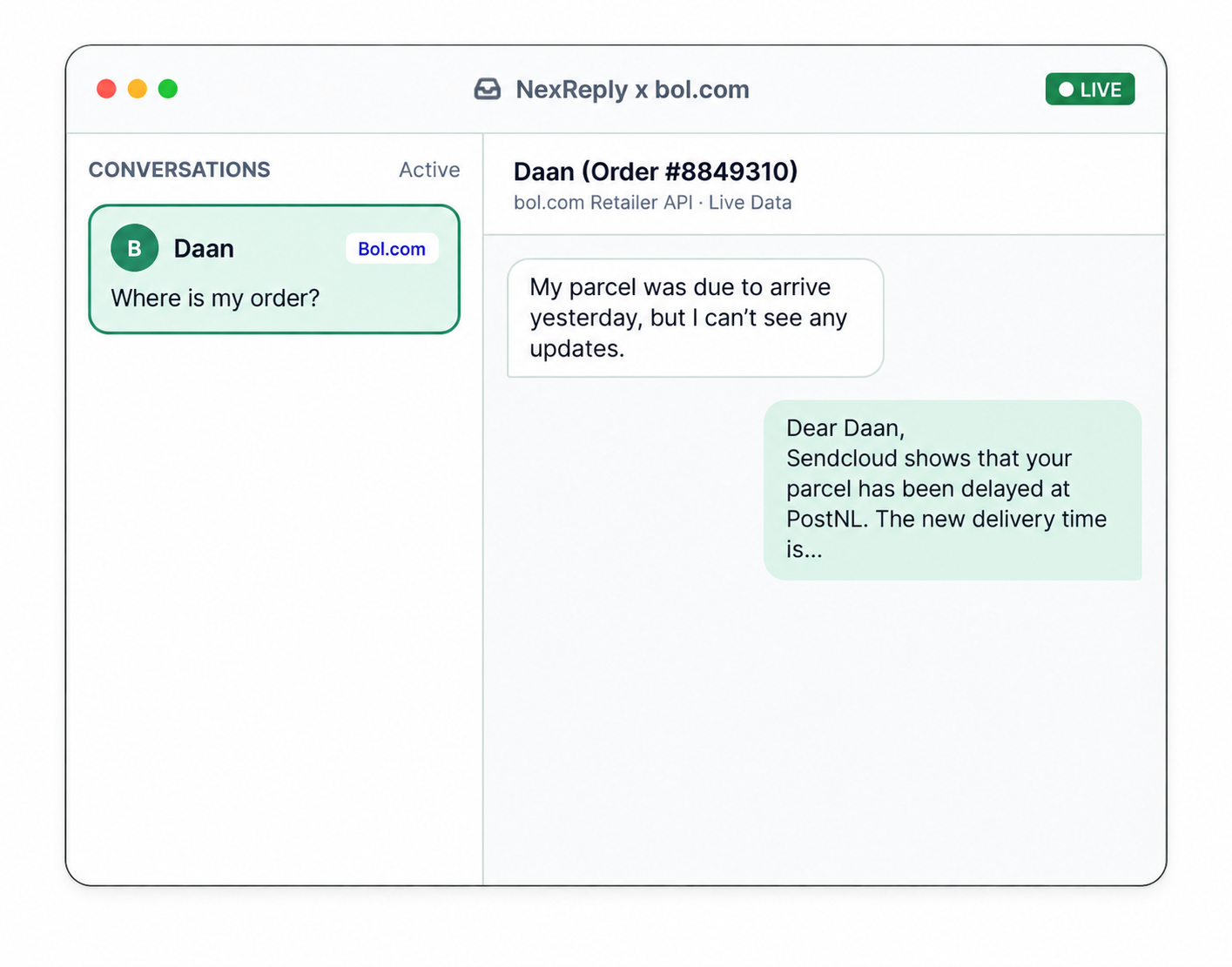
Task: Click the 'NexReply x bol.com' window title
Action: click(x=632, y=90)
